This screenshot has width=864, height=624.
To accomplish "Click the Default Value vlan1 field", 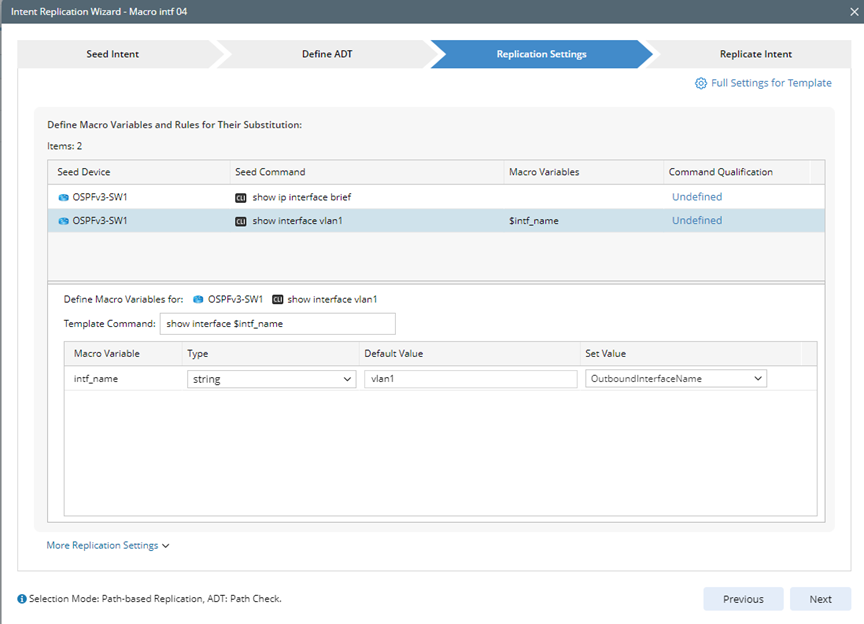I will point(470,379).
